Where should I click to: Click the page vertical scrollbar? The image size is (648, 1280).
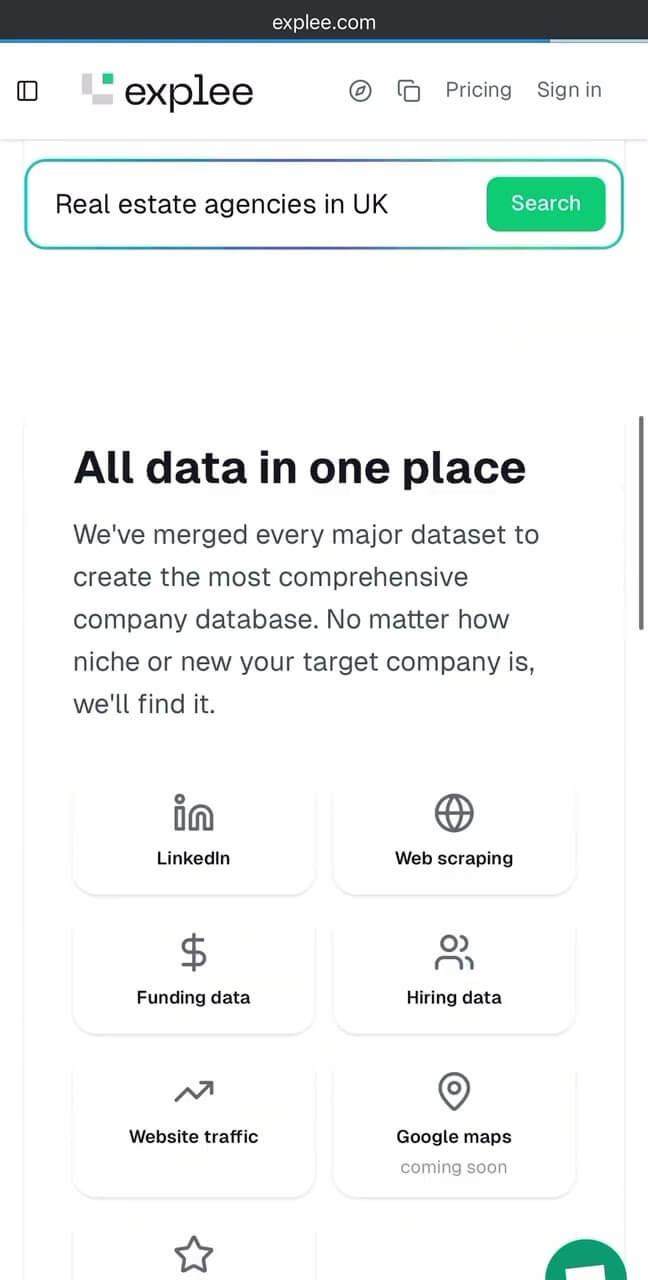pyautogui.click(x=640, y=522)
